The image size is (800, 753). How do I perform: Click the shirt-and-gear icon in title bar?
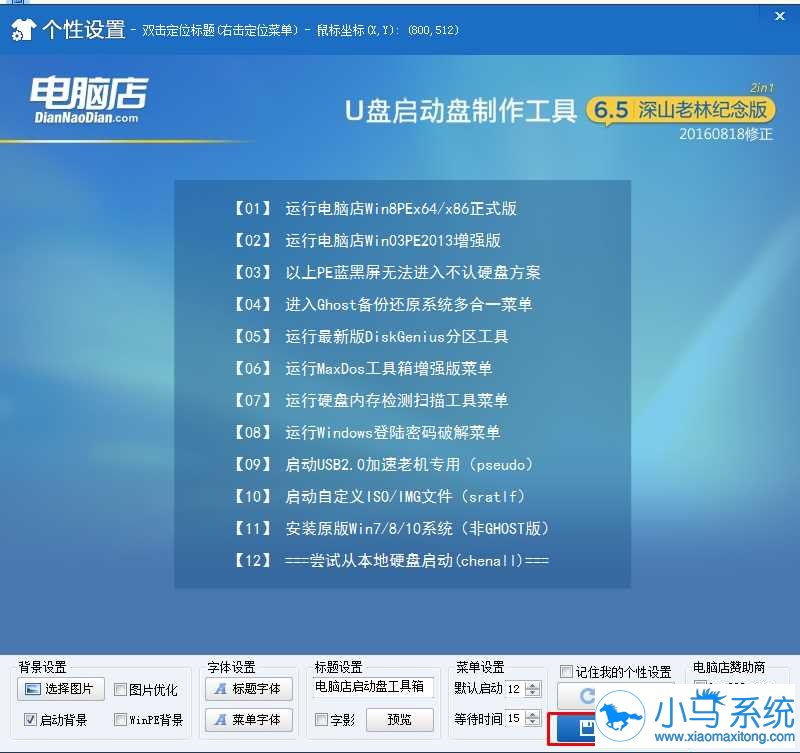[x=23, y=29]
